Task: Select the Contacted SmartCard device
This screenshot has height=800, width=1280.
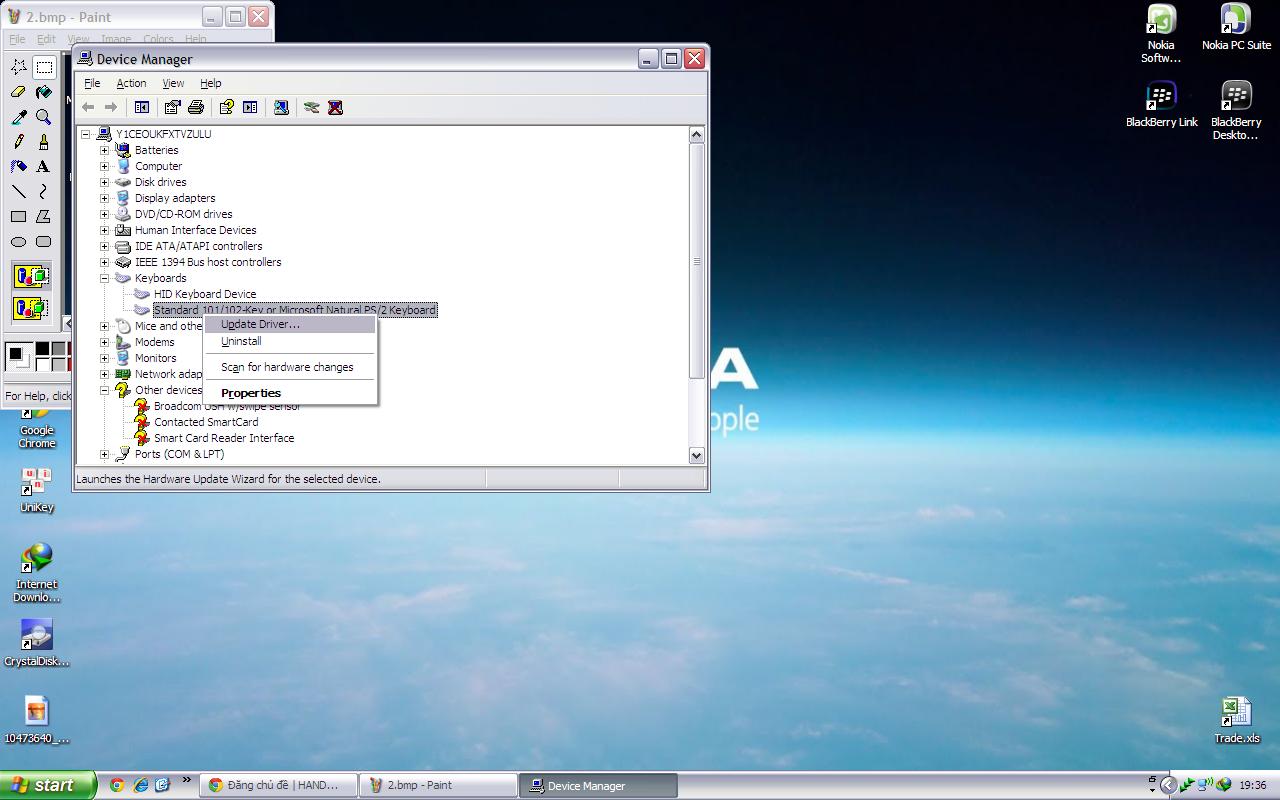Action: coord(206,422)
